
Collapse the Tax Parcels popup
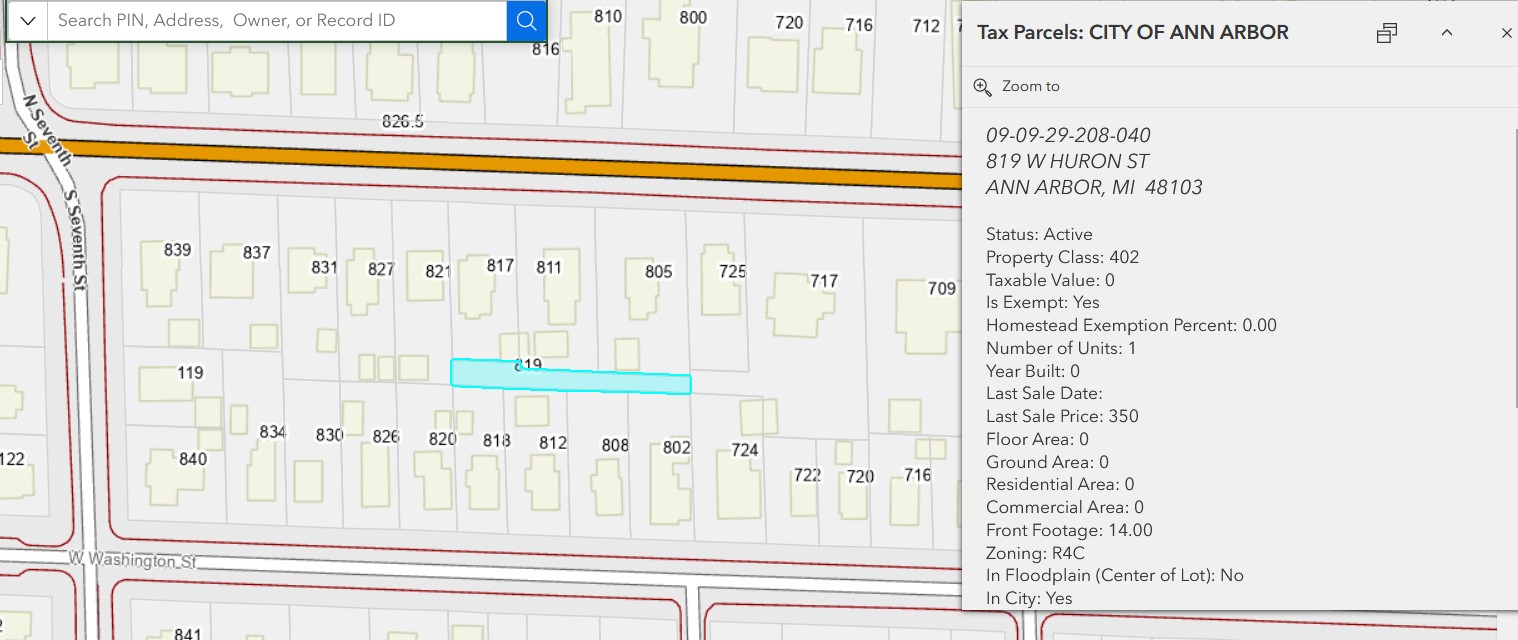pos(1446,33)
